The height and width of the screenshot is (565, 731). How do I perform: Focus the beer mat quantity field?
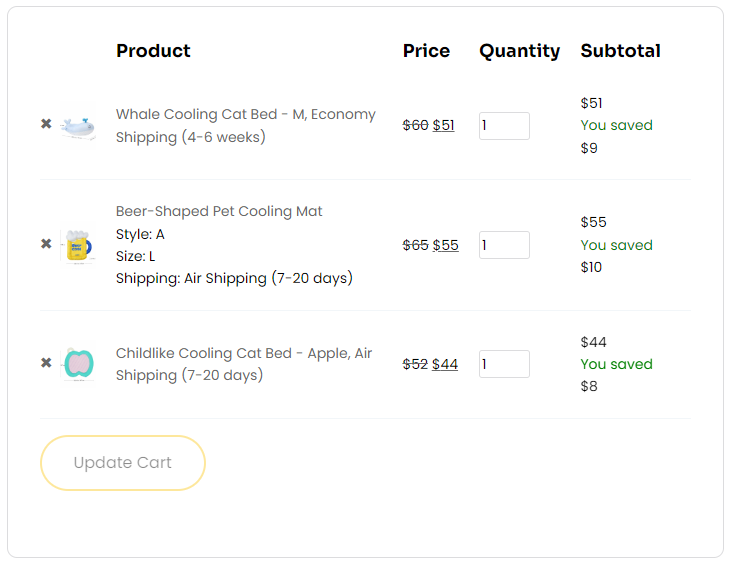coord(504,245)
